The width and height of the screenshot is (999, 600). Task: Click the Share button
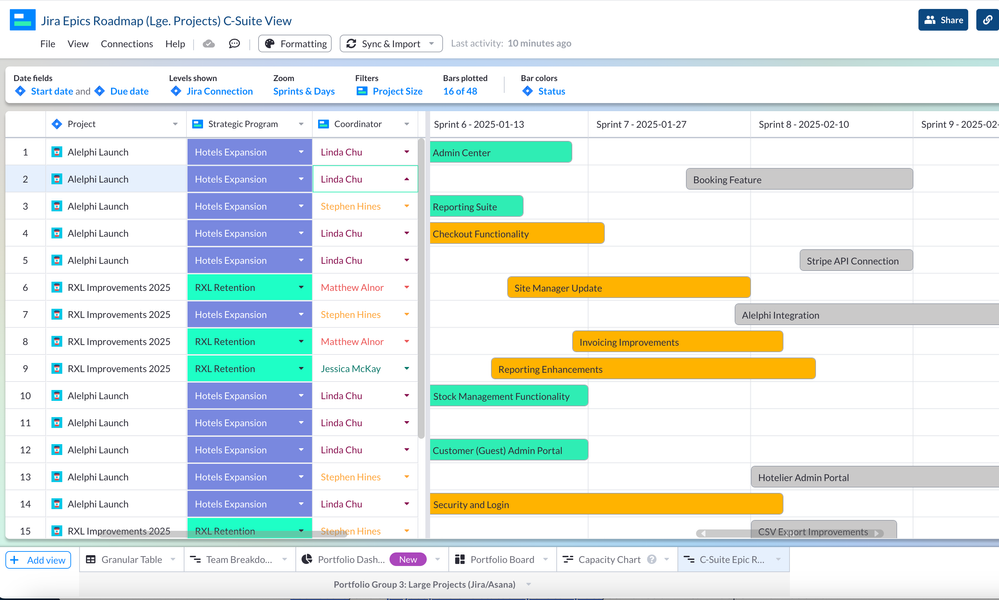942,19
